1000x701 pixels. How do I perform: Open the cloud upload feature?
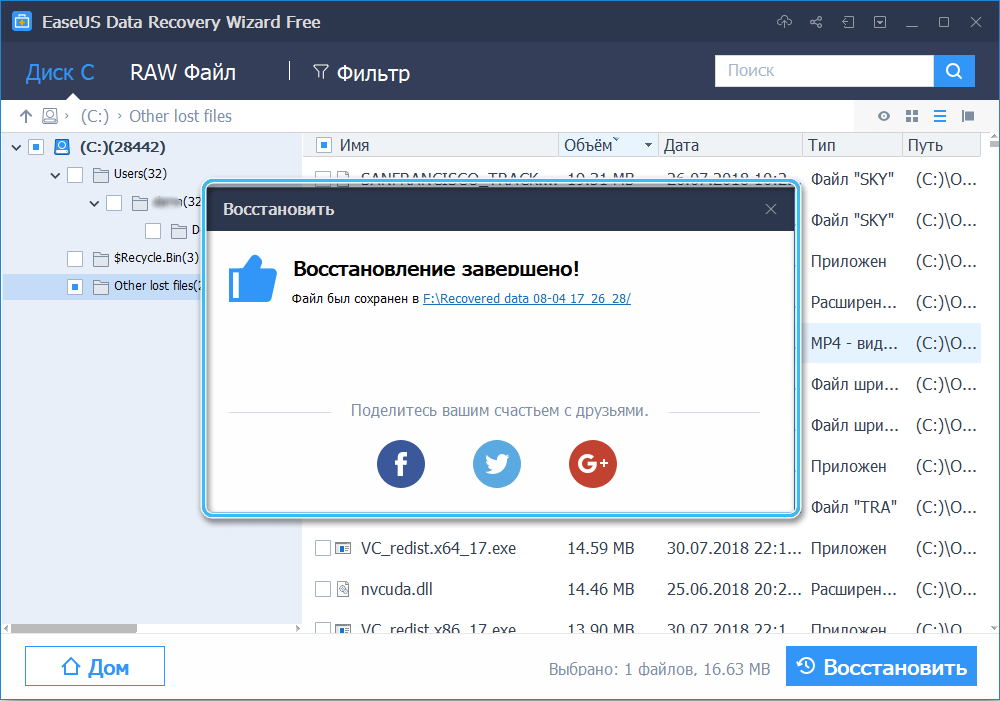(786, 21)
